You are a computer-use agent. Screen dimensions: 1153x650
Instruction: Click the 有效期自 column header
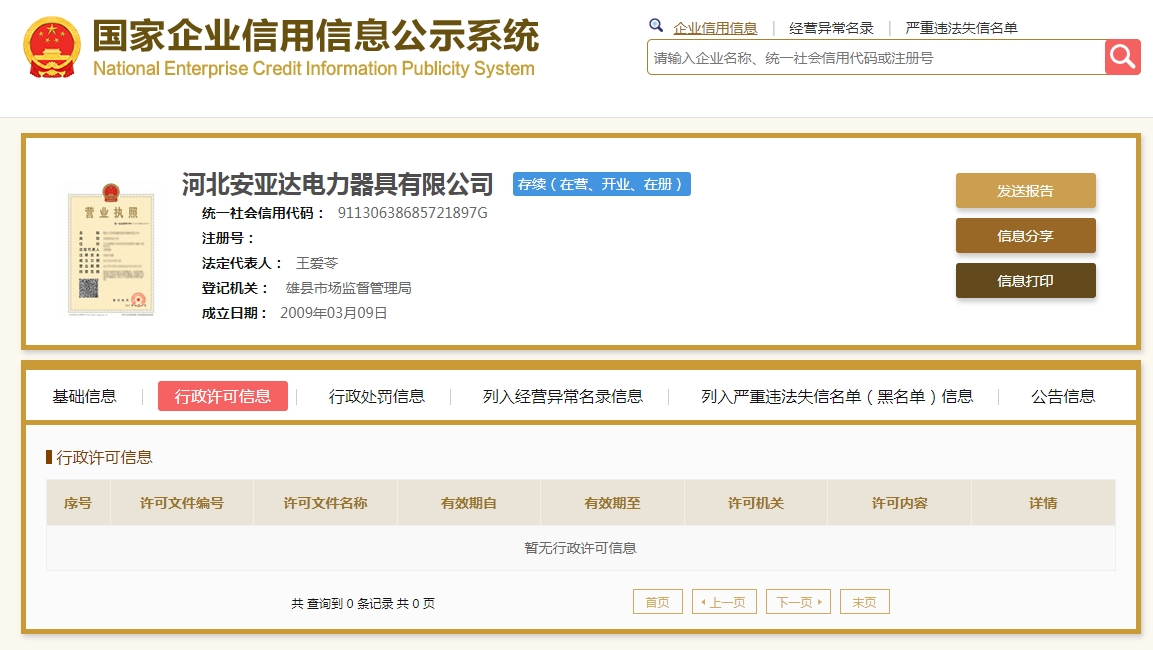pyautogui.click(x=468, y=503)
